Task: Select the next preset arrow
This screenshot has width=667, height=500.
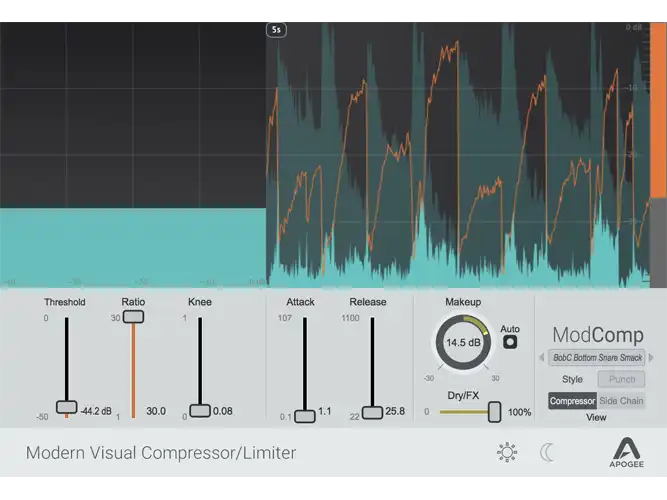Action: click(651, 357)
